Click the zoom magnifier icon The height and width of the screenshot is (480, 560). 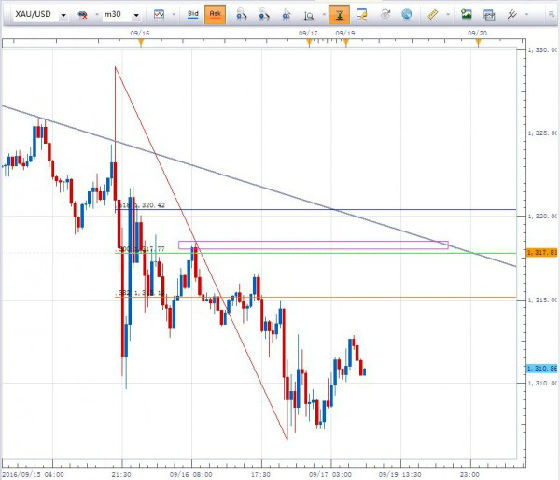pos(309,15)
